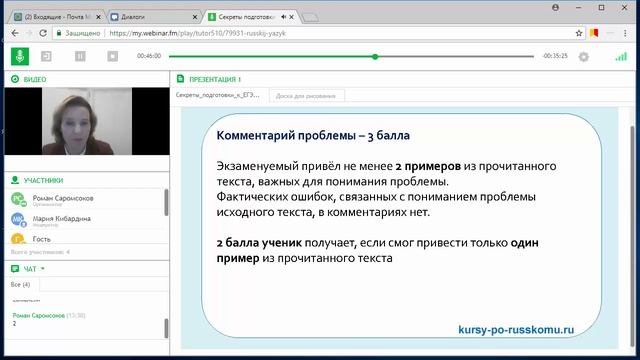Open the Chrome three-dot menu
This screenshot has height=360, width=640.
click(x=625, y=33)
